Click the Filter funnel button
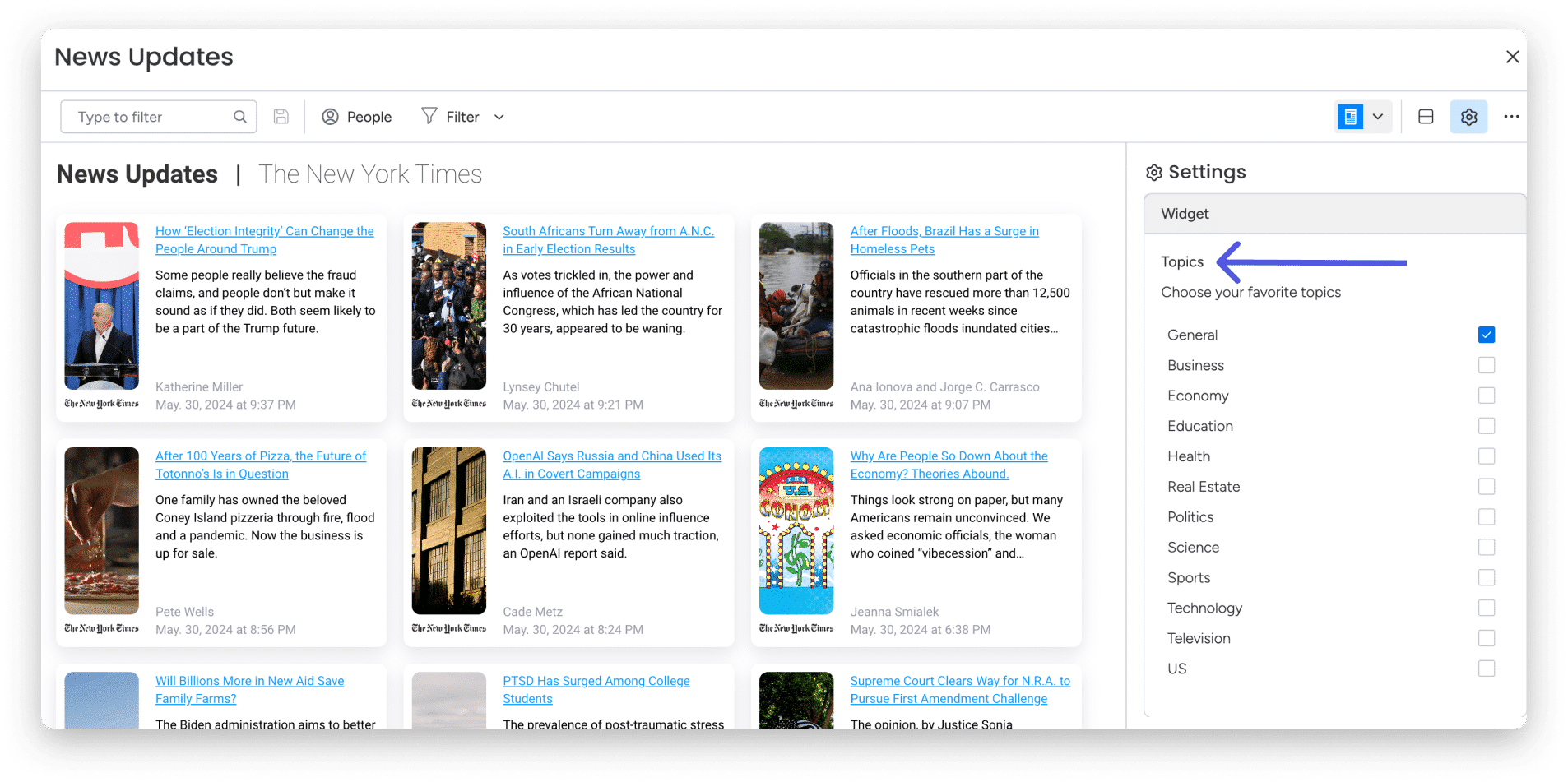Image resolution: width=1568 pixels, height=782 pixels. point(450,117)
